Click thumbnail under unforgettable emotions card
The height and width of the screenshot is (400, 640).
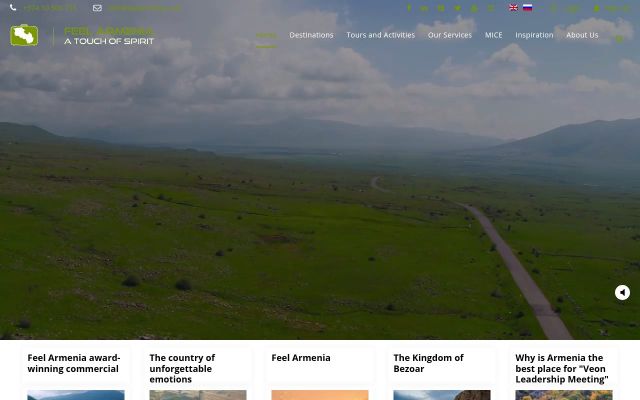point(198,395)
